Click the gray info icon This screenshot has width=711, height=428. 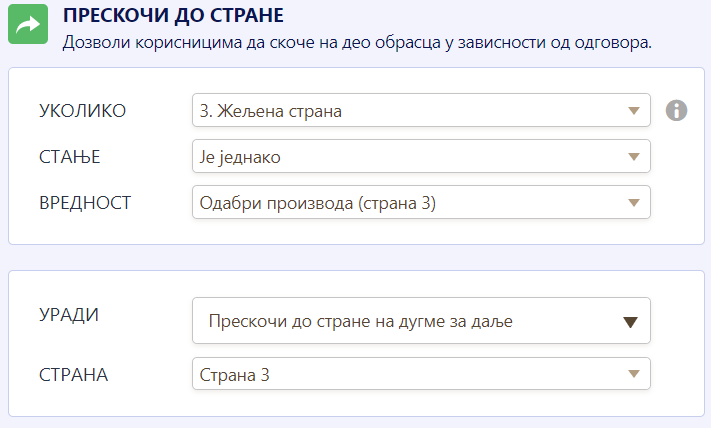pos(677,110)
